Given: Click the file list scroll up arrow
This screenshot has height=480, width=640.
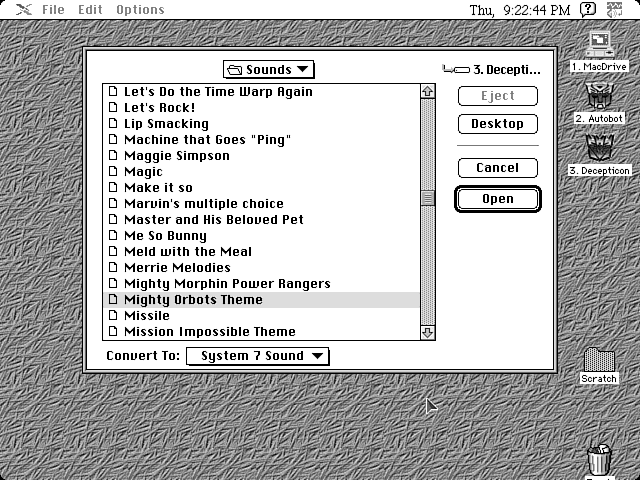Looking at the screenshot, I should 427,91.
